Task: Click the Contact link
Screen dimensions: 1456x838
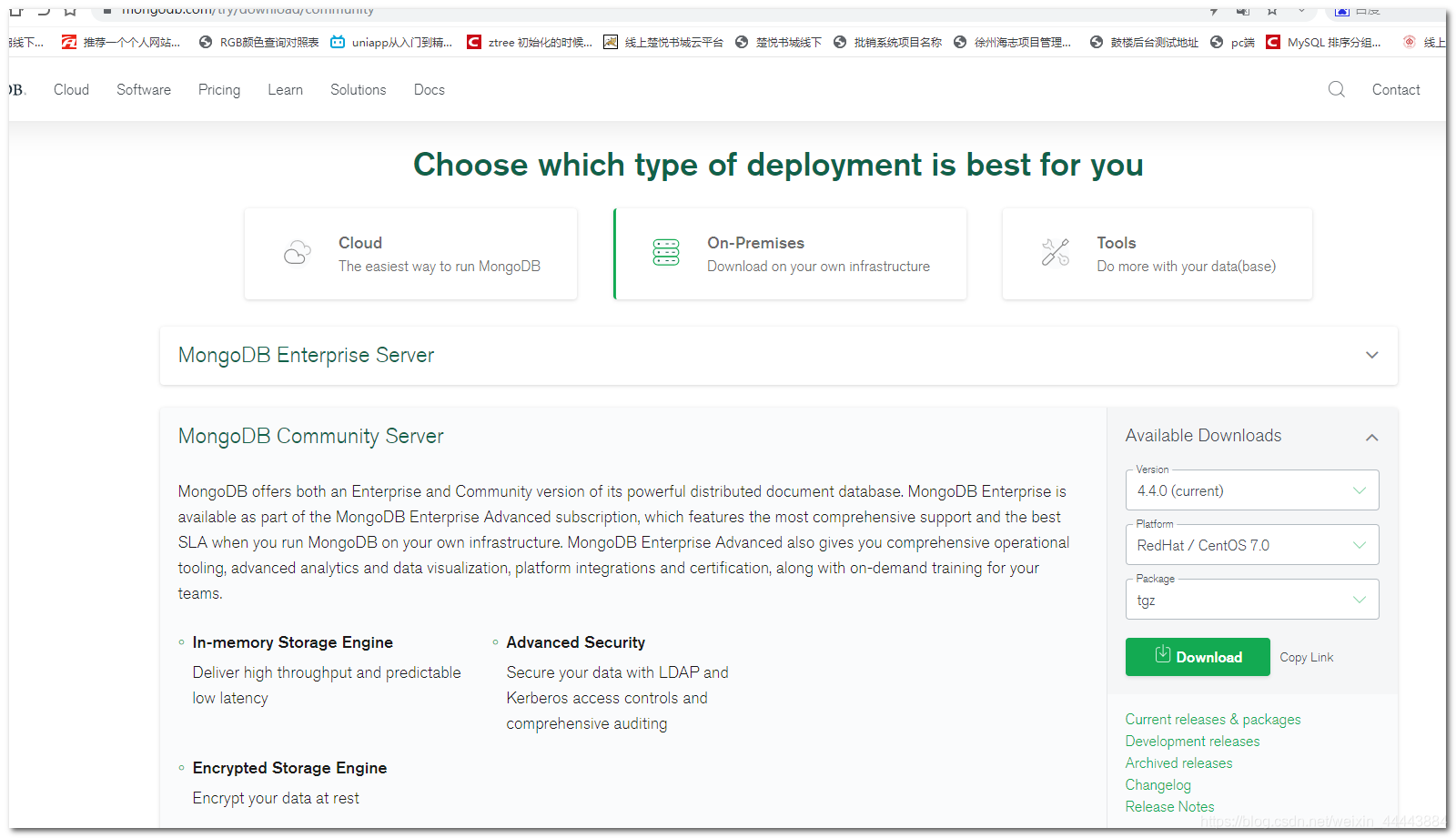Action: point(1396,89)
